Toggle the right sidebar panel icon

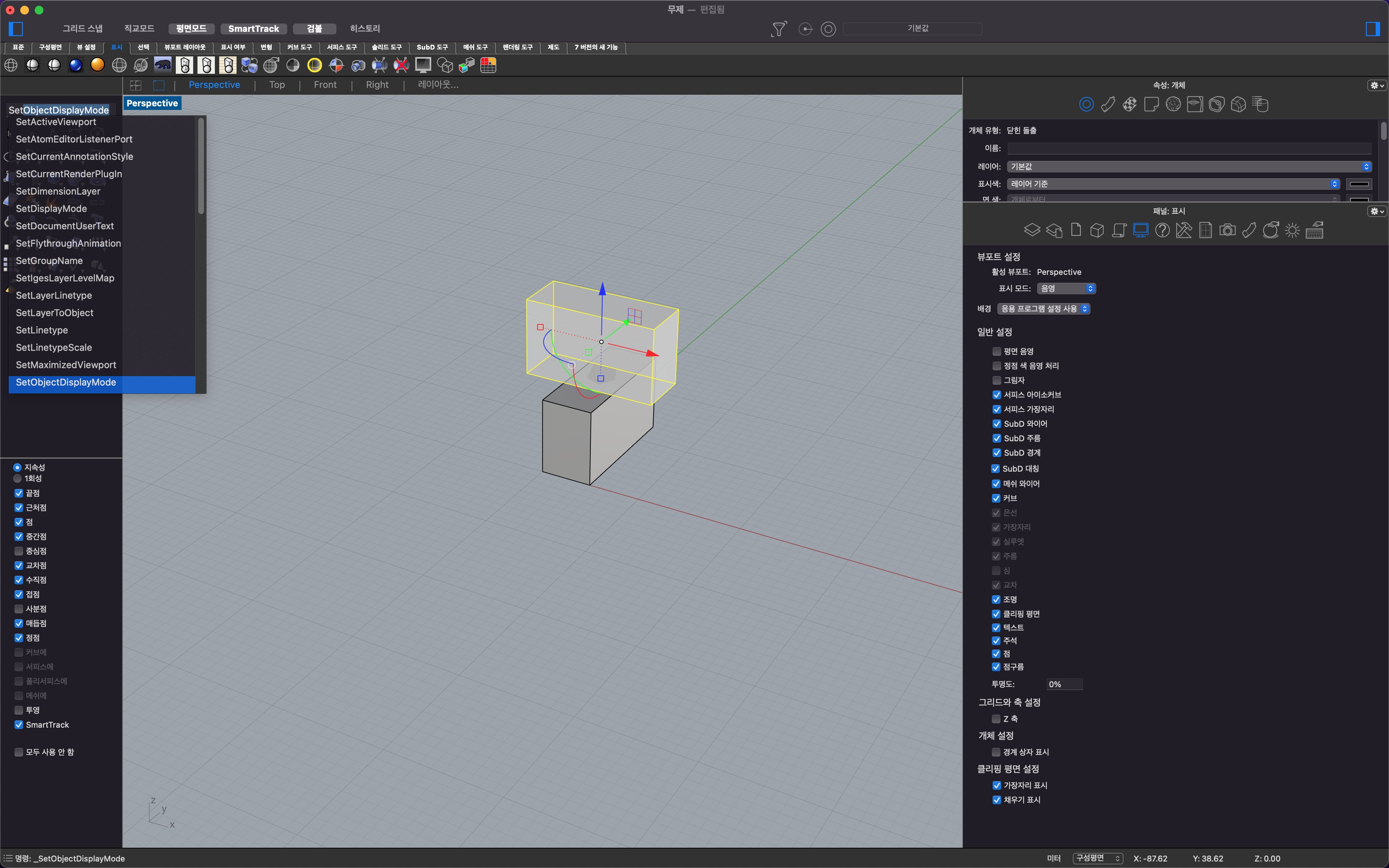(1372, 29)
